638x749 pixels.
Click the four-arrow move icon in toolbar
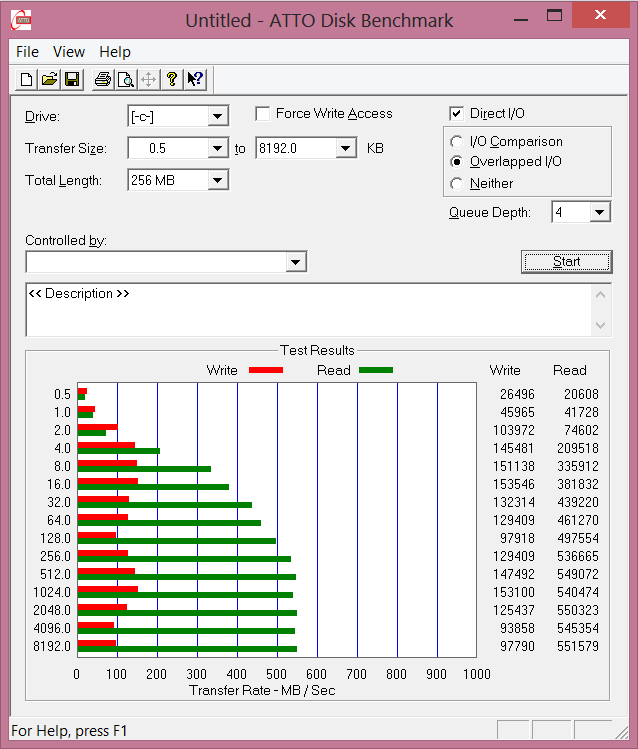[x=148, y=80]
